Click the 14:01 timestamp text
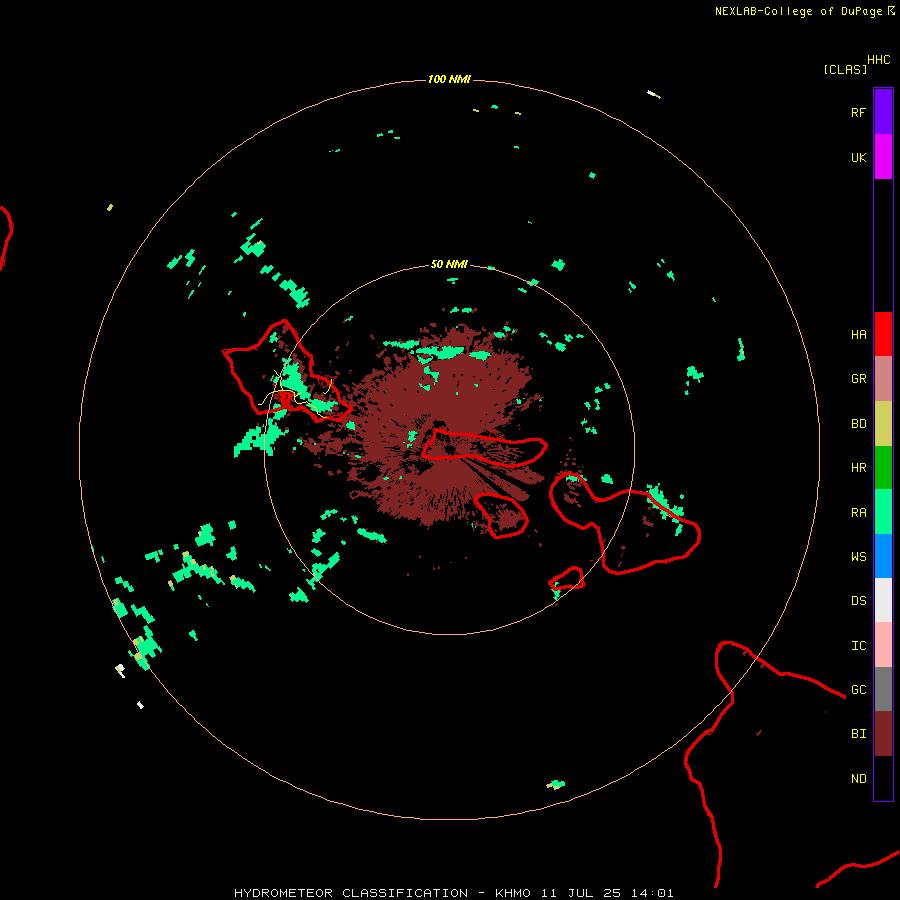 click(x=652, y=893)
